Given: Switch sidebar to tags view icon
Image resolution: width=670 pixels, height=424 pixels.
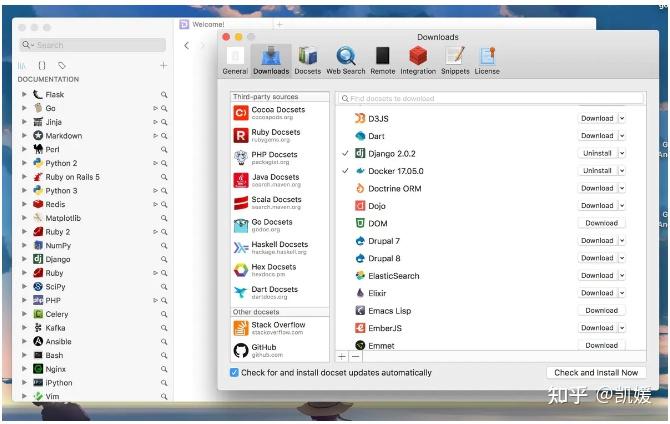Looking at the screenshot, I should pos(62,65).
